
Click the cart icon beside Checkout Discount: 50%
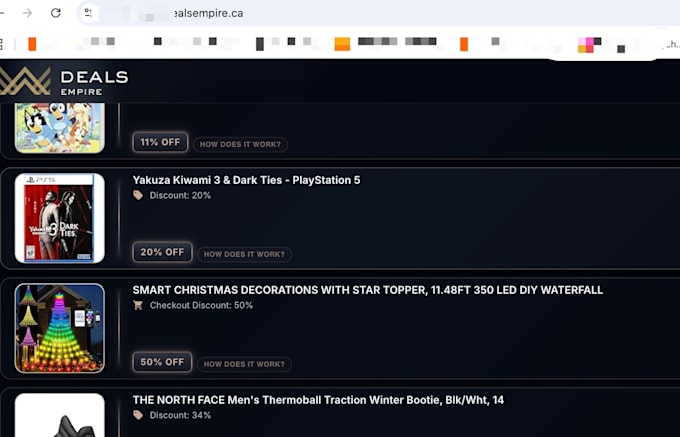(138, 305)
